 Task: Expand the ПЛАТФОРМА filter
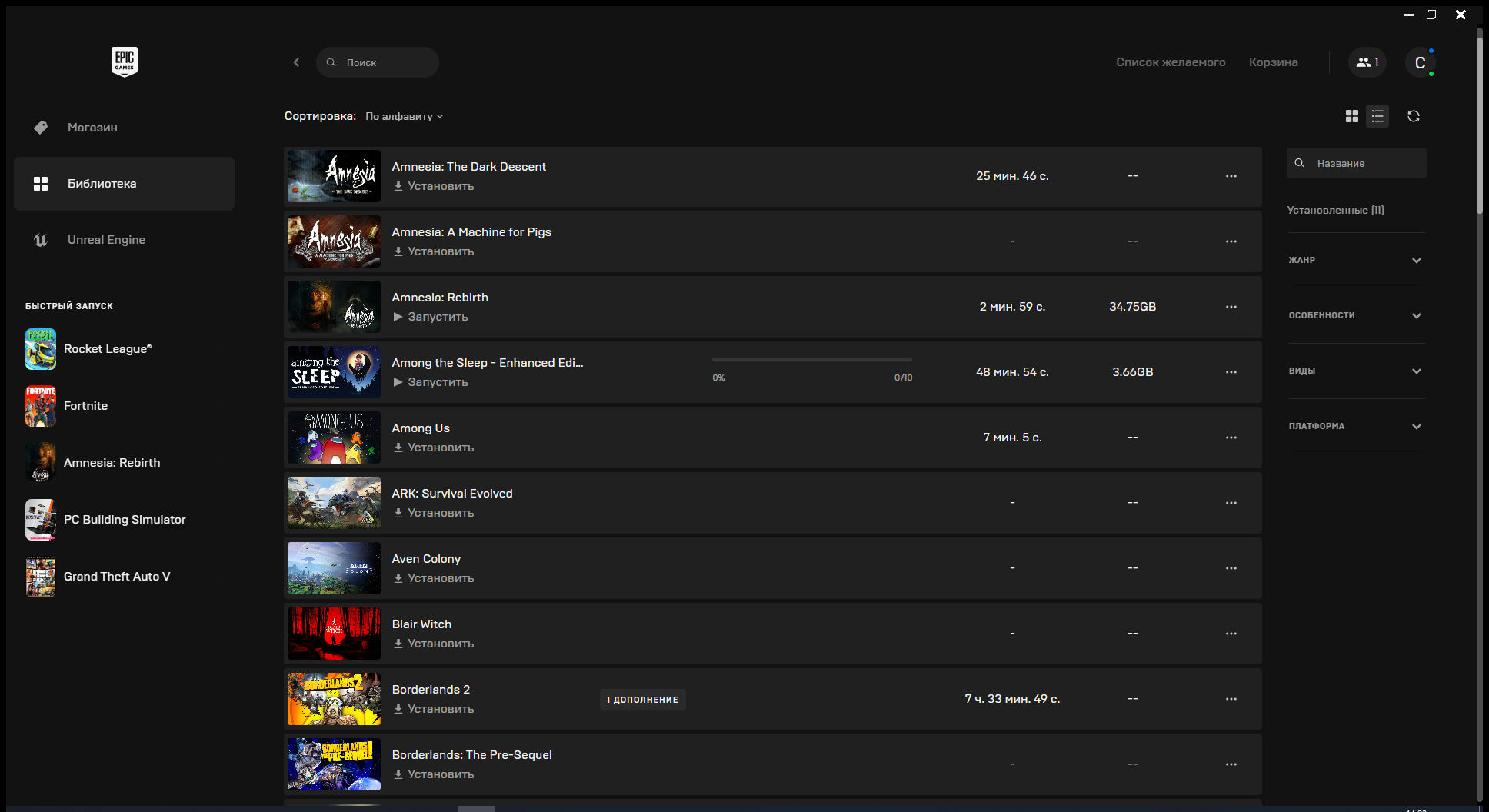[x=1356, y=427]
